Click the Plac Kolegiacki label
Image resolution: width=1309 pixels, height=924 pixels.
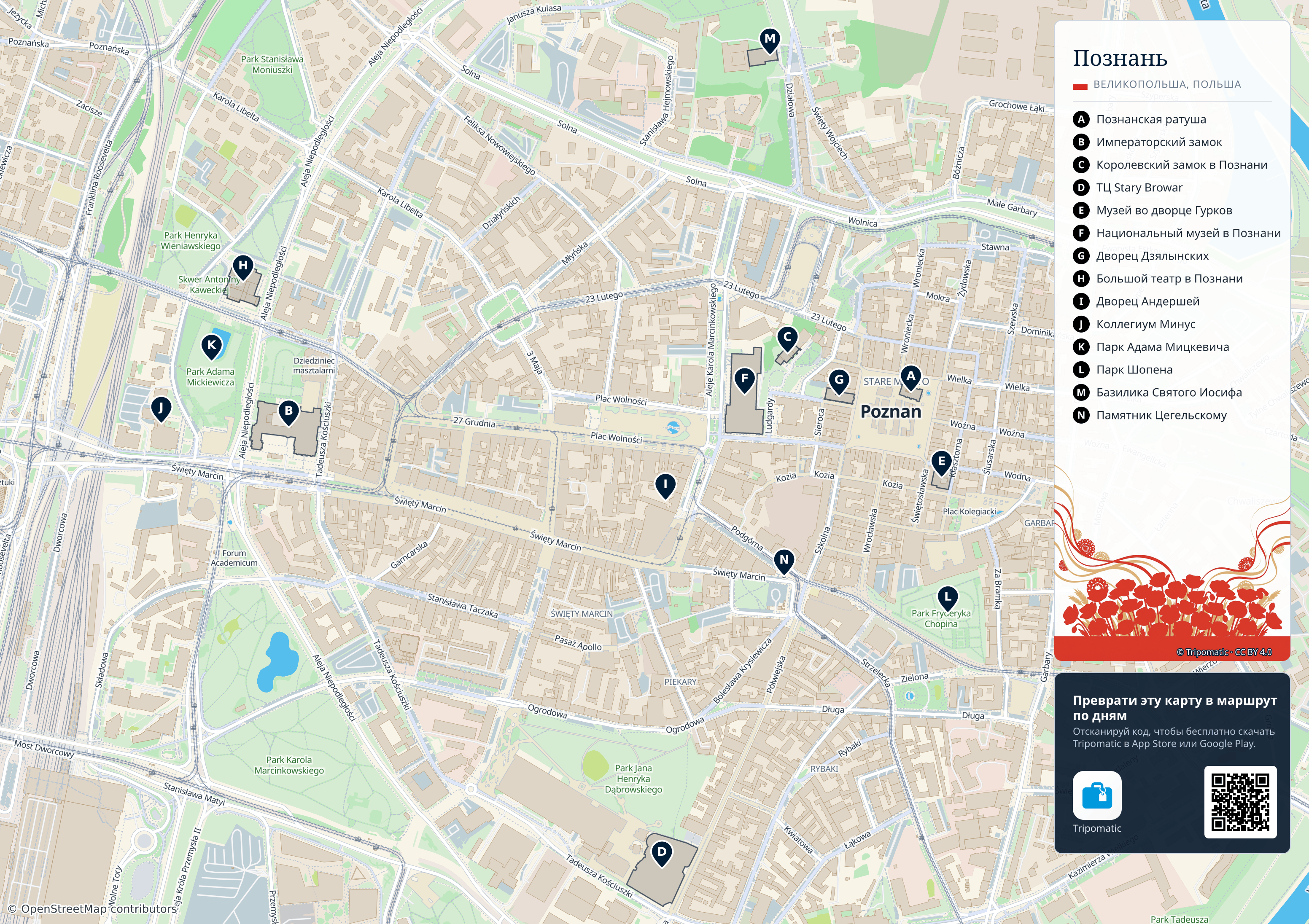(969, 511)
